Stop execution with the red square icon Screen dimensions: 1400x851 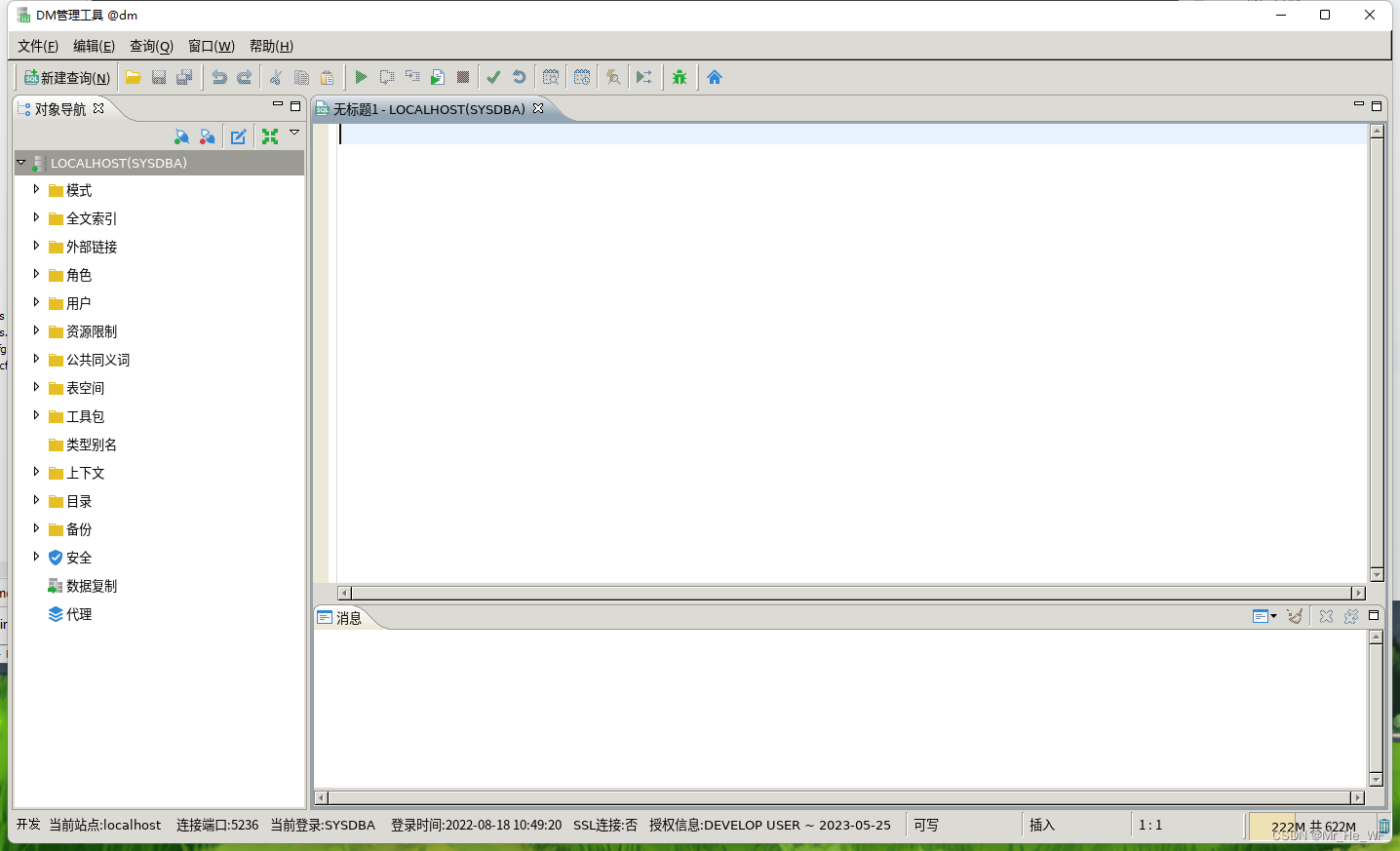pos(463,77)
